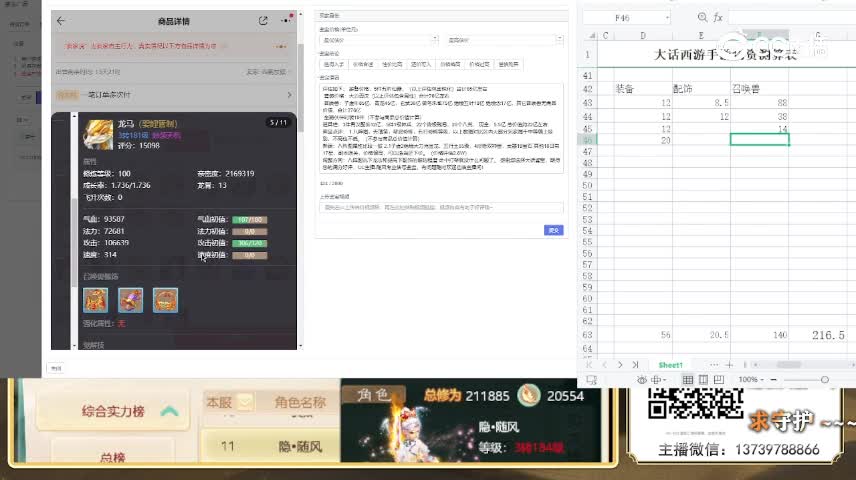Select the 法力初值 tan bar
Screen dimensions: 856x480
[249, 232]
